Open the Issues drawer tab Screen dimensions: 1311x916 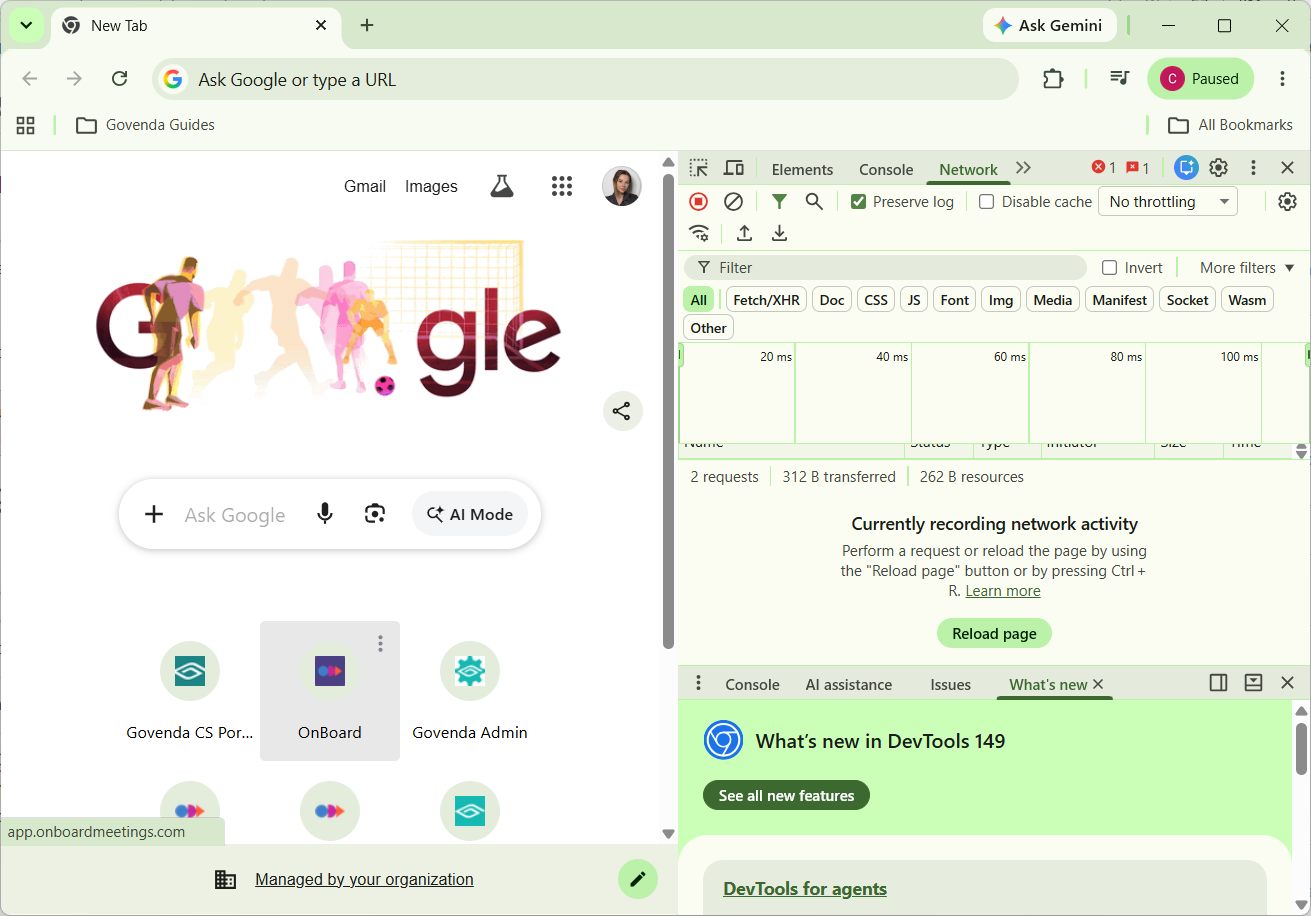click(950, 685)
